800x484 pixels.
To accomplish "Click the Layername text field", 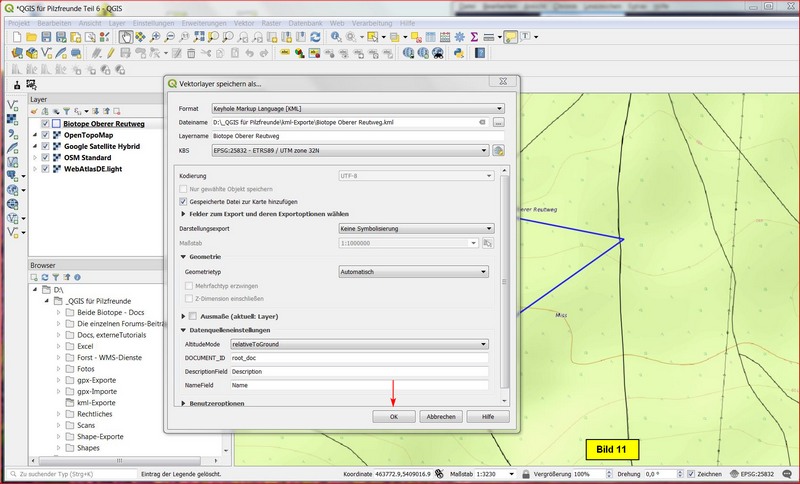I will pyautogui.click(x=358, y=136).
